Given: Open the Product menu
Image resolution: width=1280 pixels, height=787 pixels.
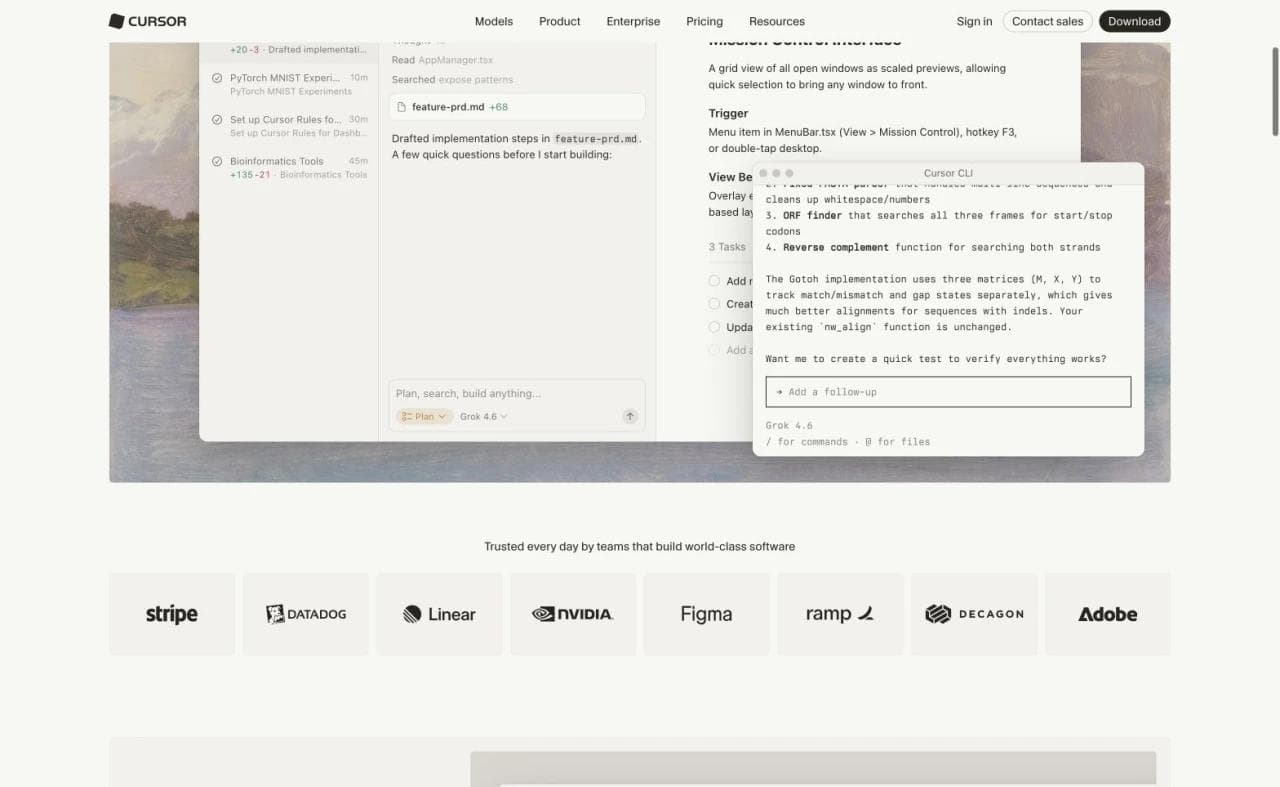Looking at the screenshot, I should pyautogui.click(x=560, y=21).
